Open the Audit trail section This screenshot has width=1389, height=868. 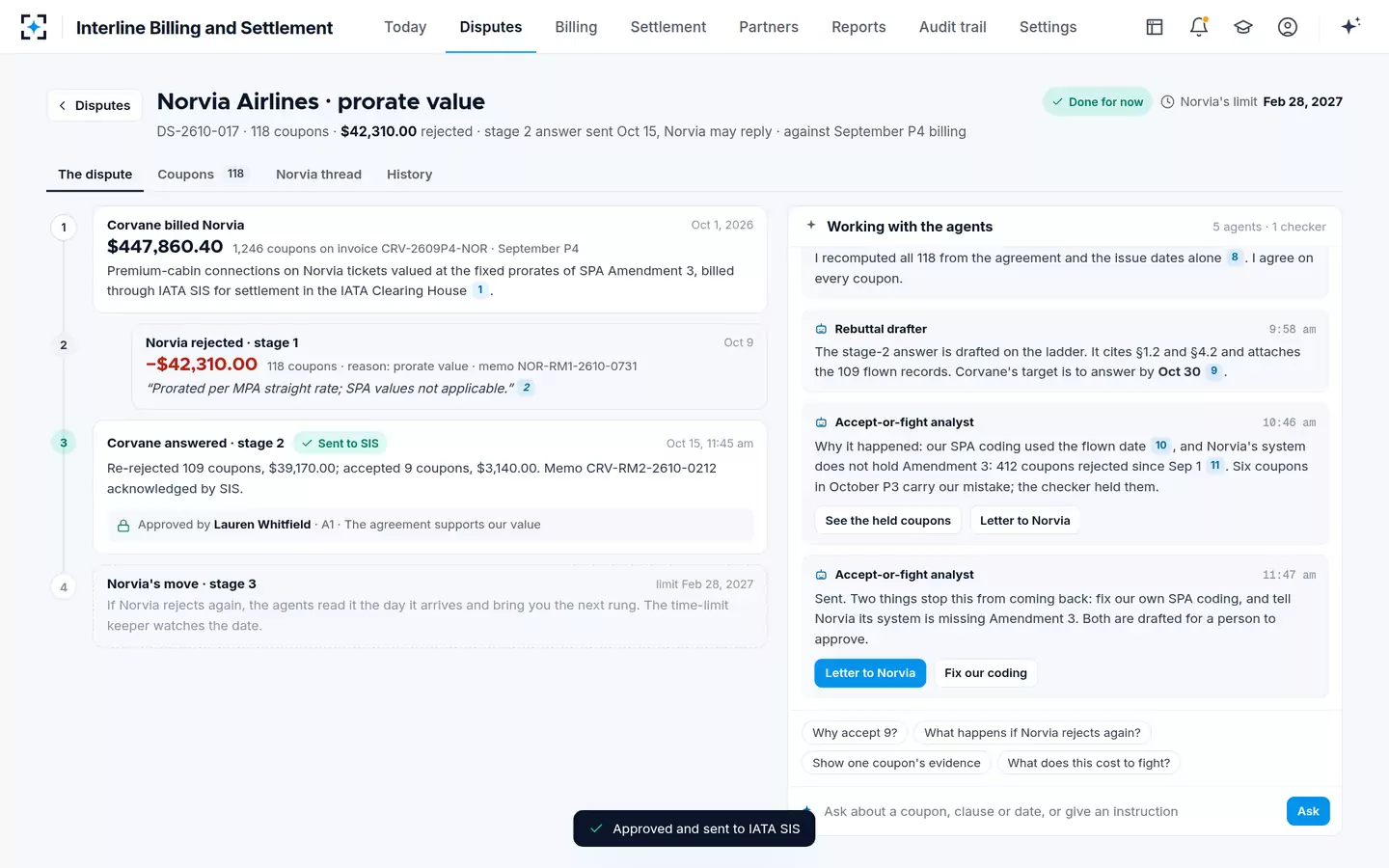(953, 27)
